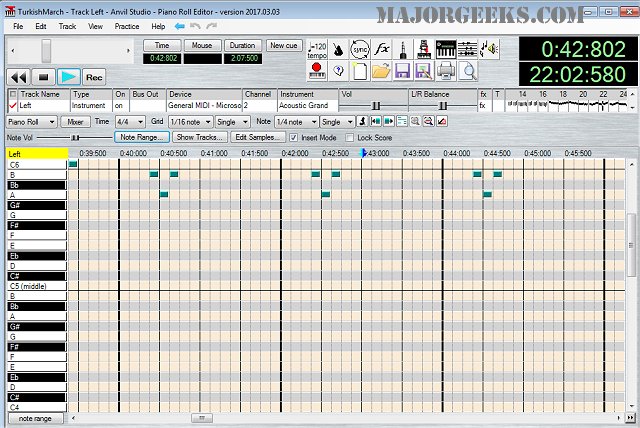Image resolution: width=640 pixels, height=428 pixels.
Task: Click the note range button at bottom left
Action: tap(35, 418)
